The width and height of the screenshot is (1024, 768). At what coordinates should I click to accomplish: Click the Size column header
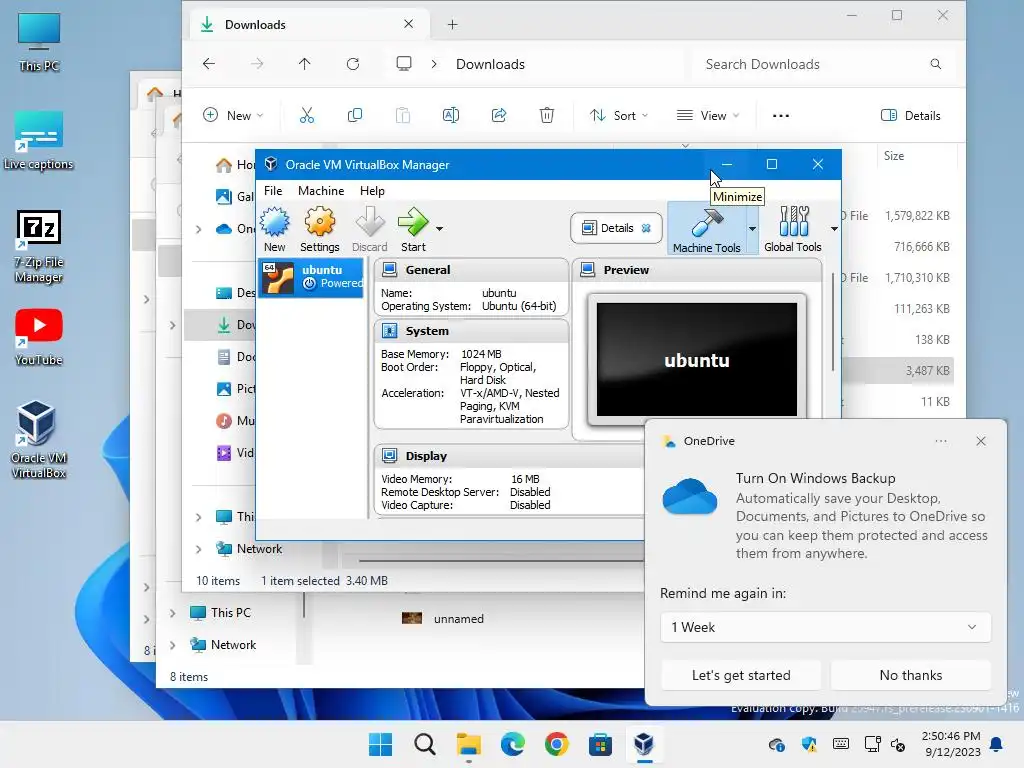894,155
